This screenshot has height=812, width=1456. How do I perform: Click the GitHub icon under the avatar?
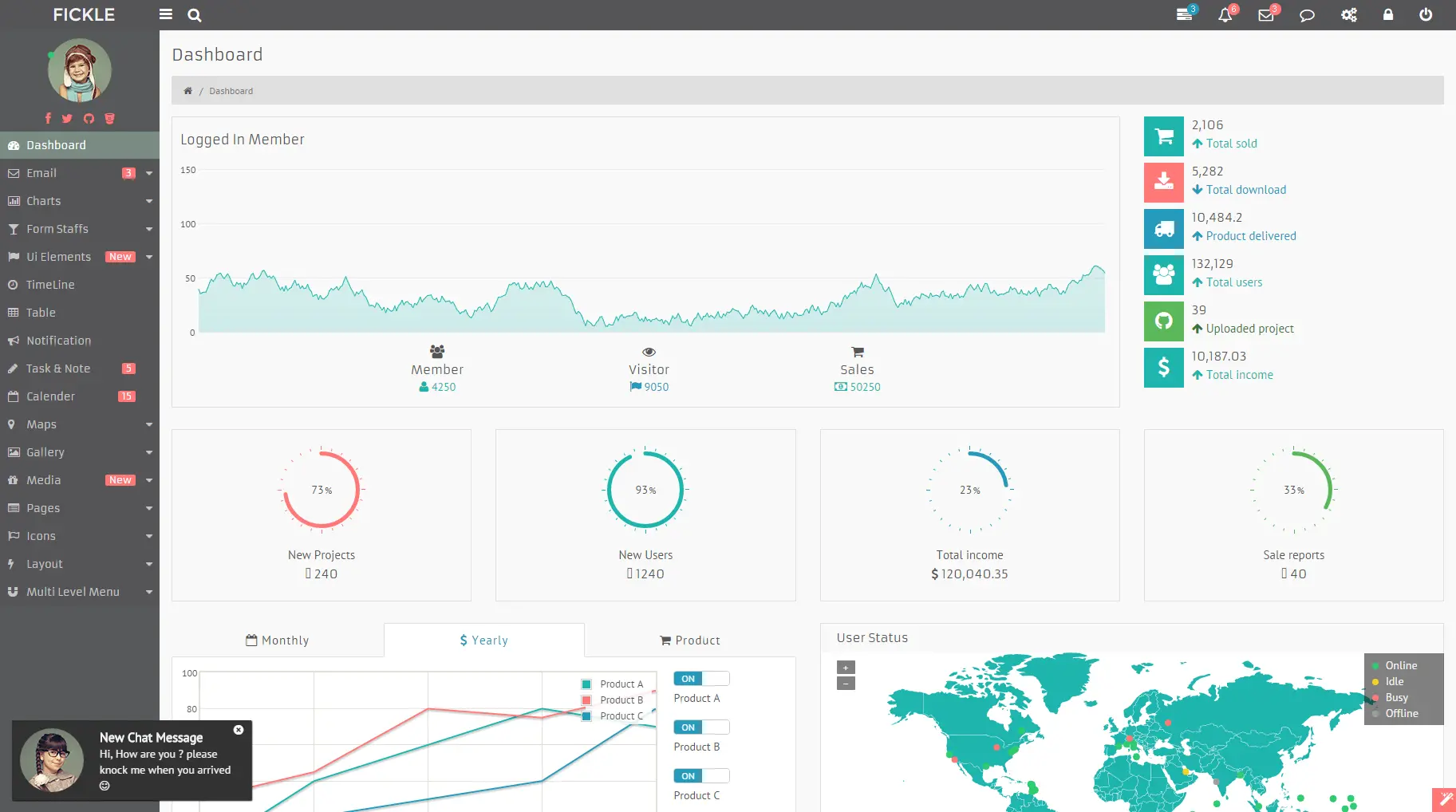click(89, 118)
